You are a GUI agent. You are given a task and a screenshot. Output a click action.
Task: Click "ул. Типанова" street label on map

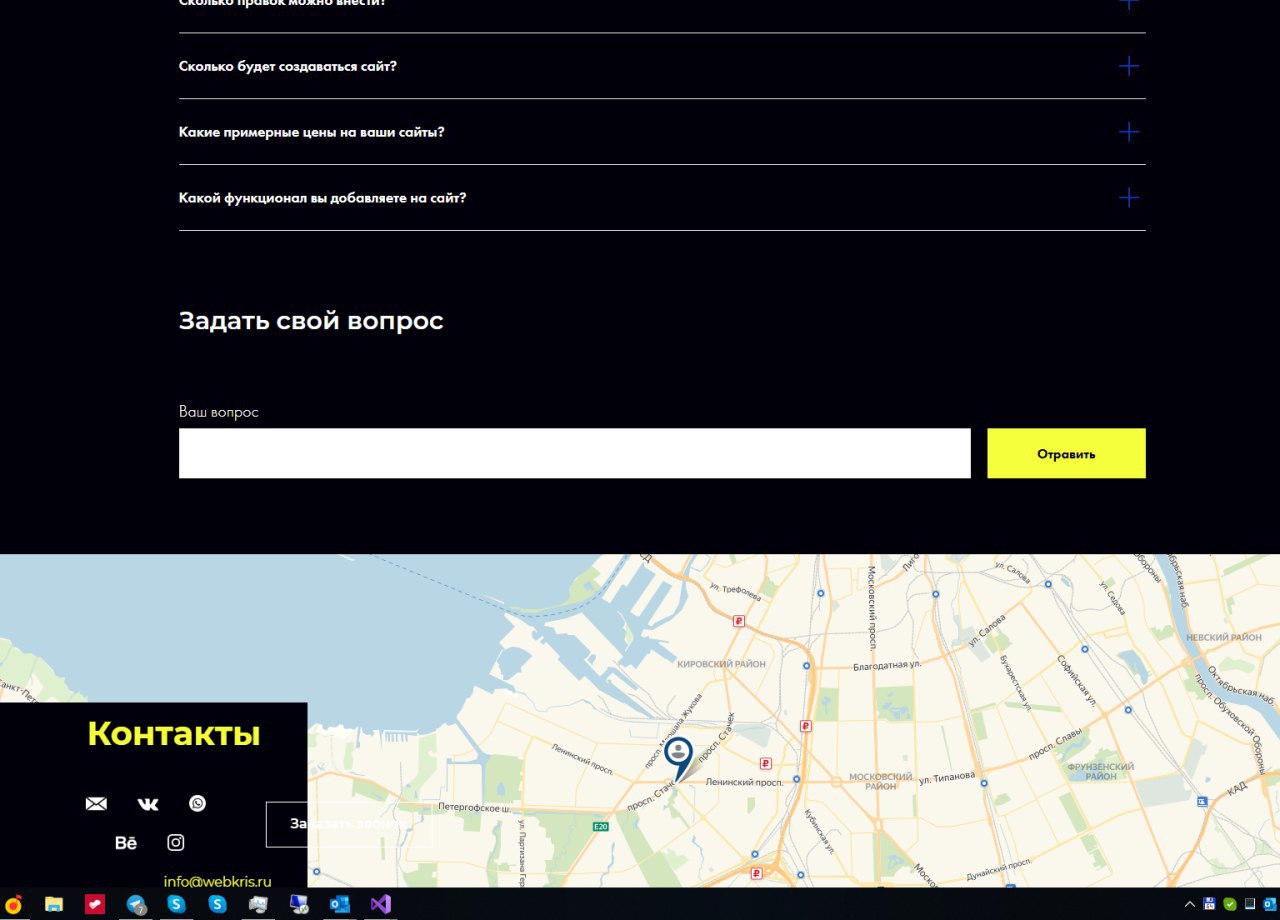coord(947,777)
